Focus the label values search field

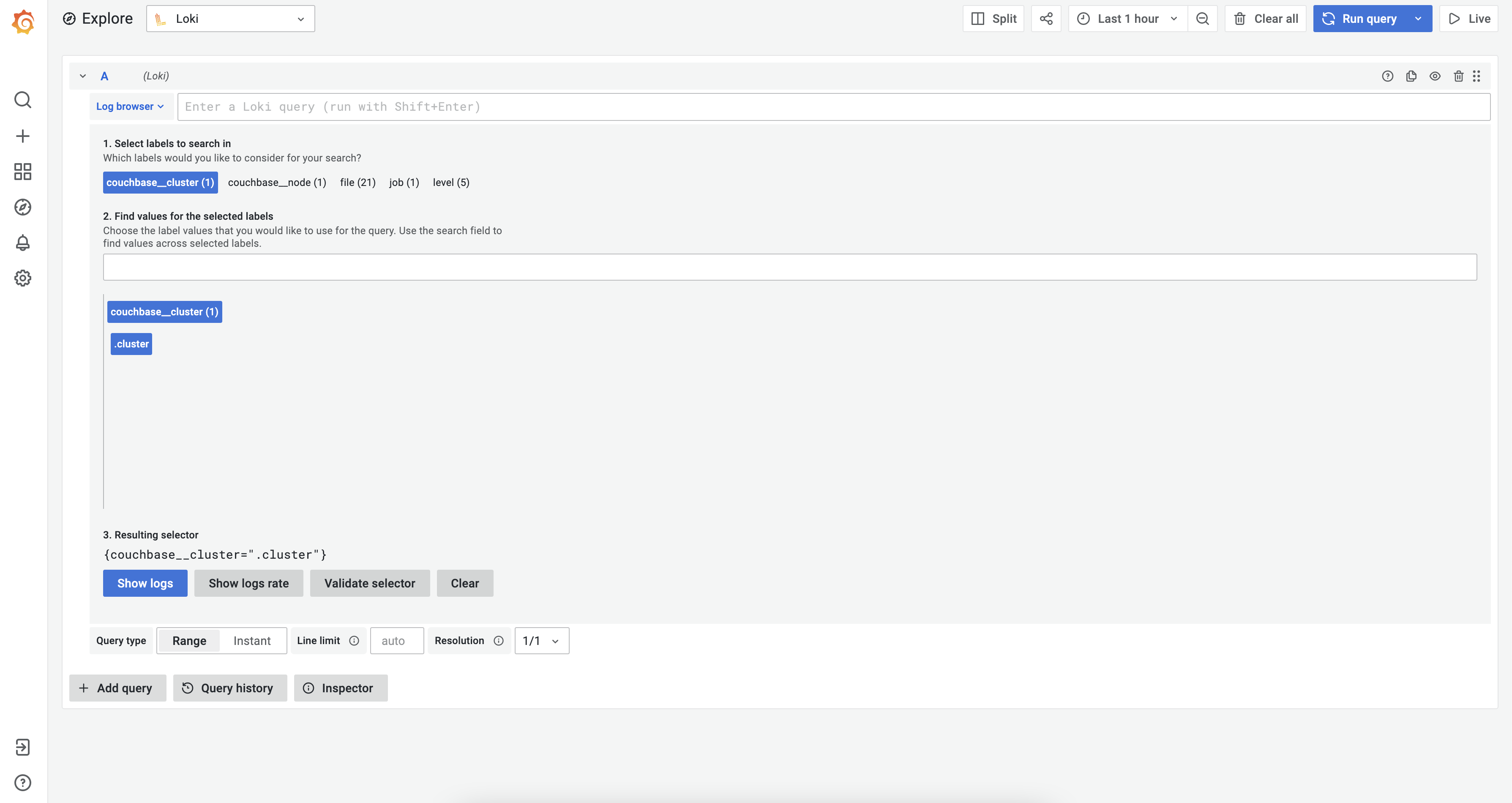coord(789,267)
